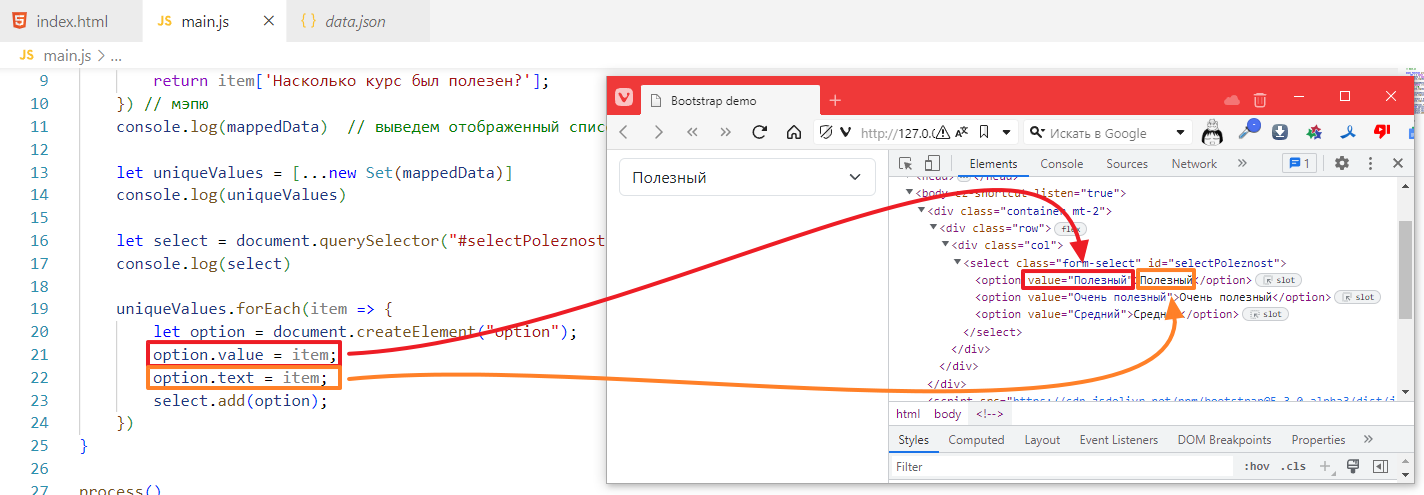Open the Полезный select dropdown on page
1424x495 pixels.
[745, 177]
